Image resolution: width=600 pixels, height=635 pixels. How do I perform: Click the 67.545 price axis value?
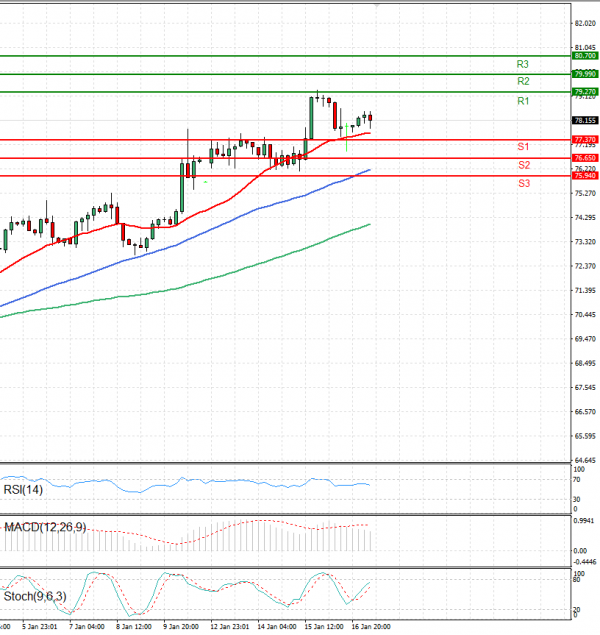click(585, 388)
